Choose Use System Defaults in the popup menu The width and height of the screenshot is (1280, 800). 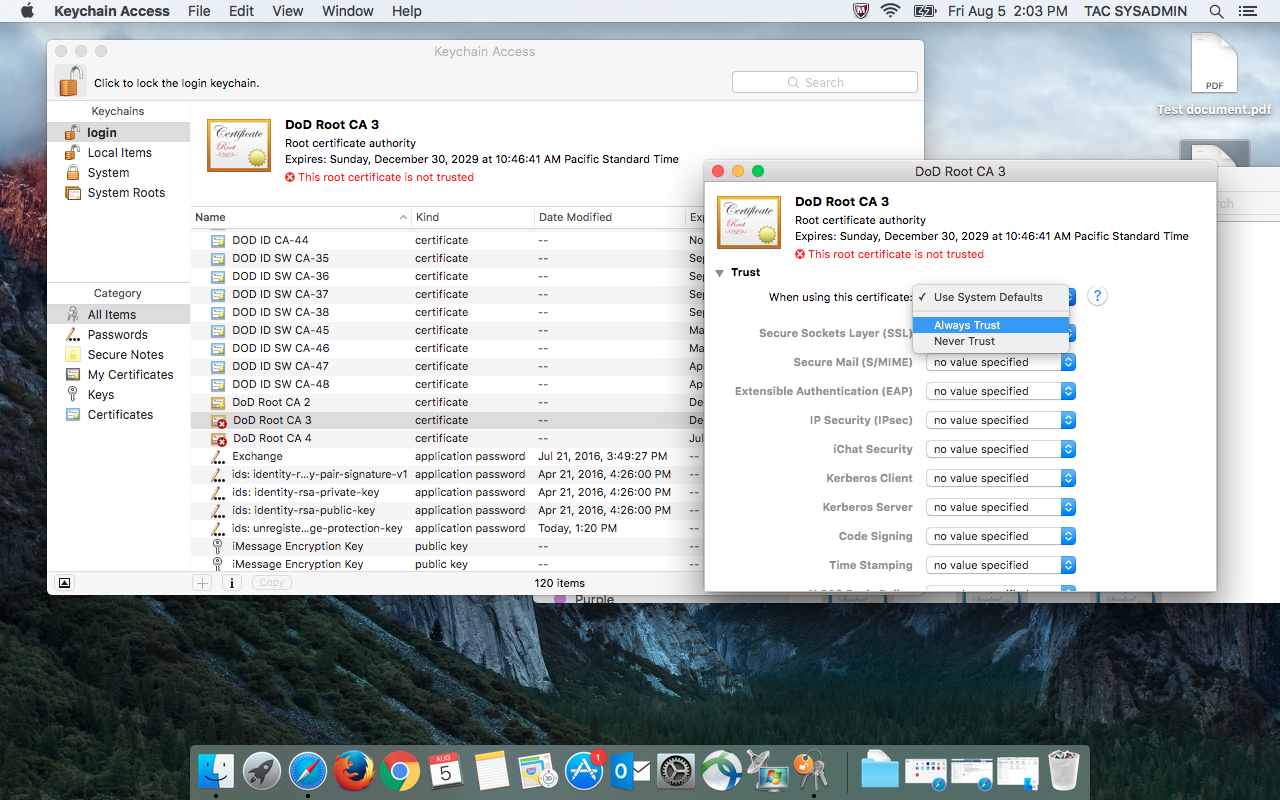[991, 297]
